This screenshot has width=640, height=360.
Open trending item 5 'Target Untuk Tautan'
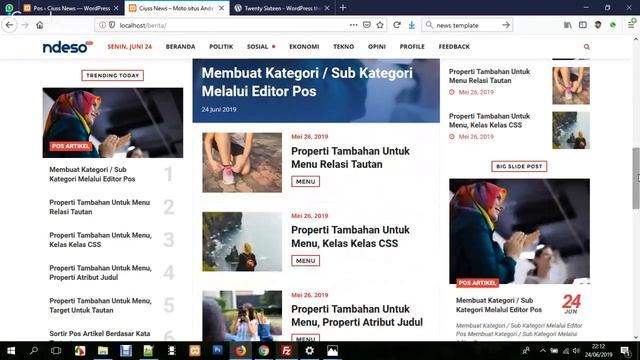[100, 305]
